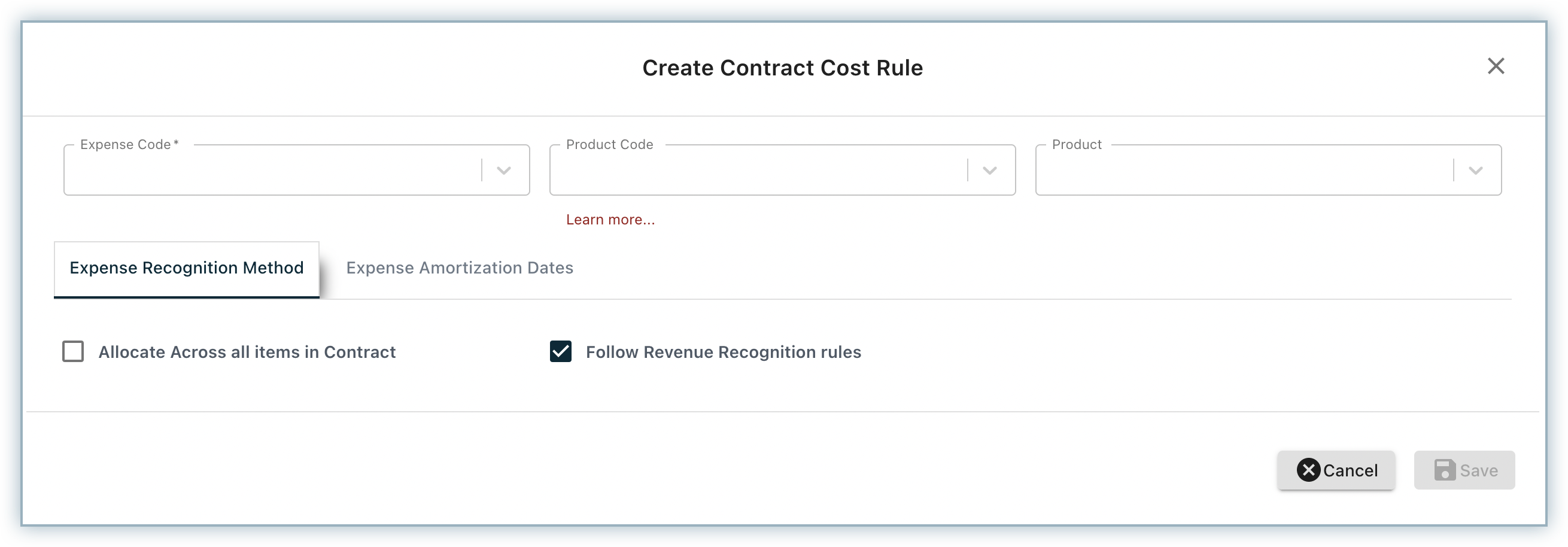
Task: Expand the Expense Code dropdown arrow
Action: [503, 171]
